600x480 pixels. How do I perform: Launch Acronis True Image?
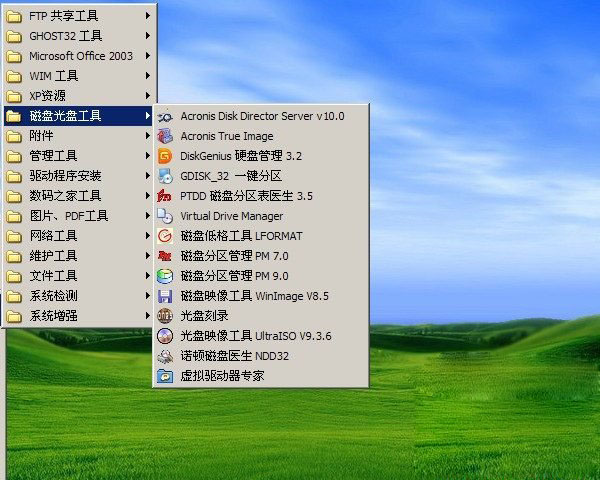[261, 136]
